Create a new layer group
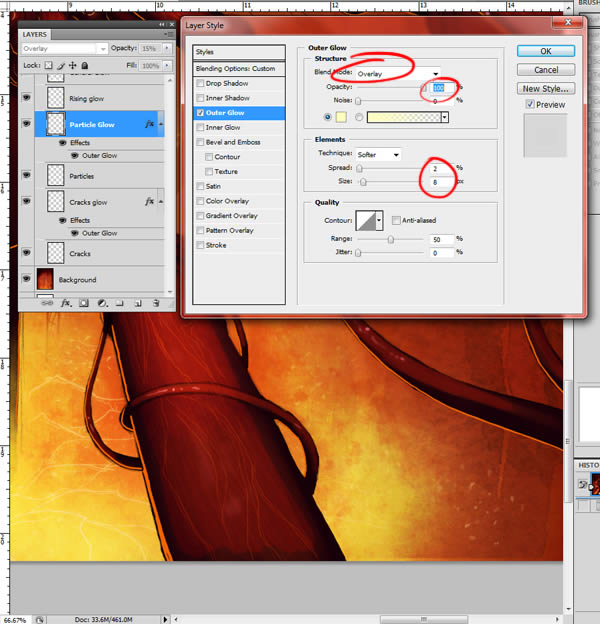The height and width of the screenshot is (624, 600). pos(119,304)
